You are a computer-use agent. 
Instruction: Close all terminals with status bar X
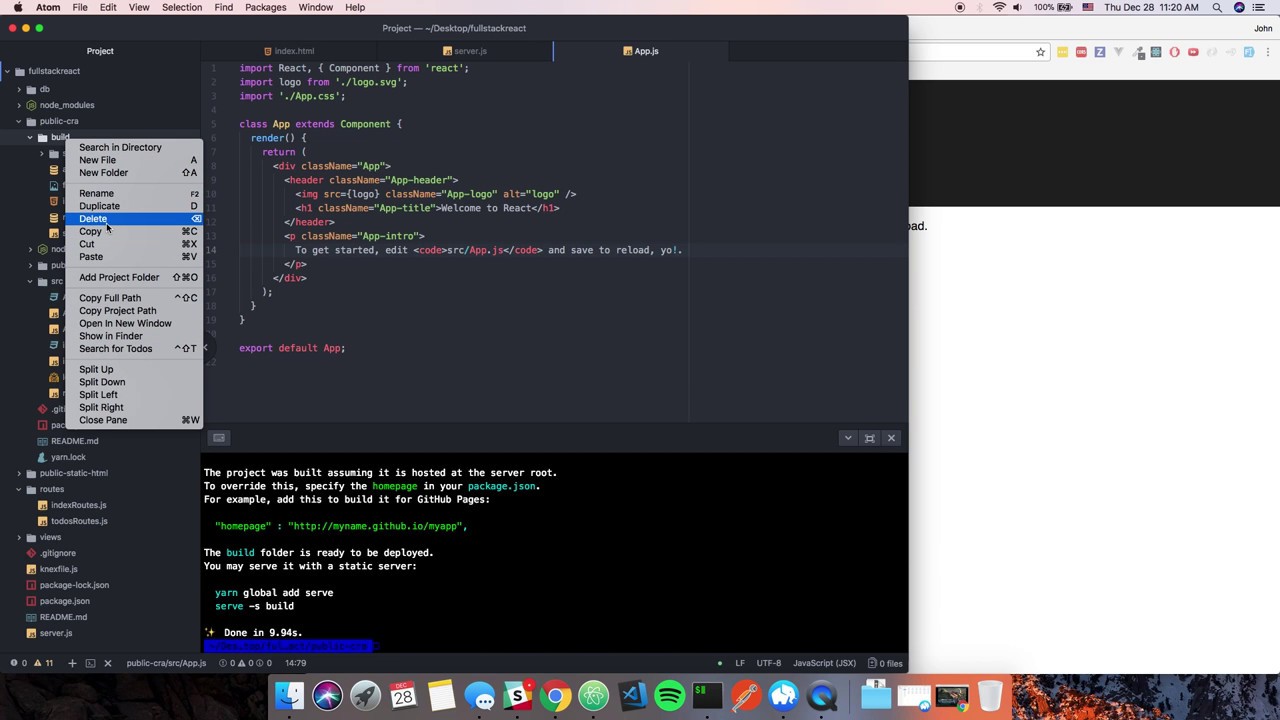(108, 663)
